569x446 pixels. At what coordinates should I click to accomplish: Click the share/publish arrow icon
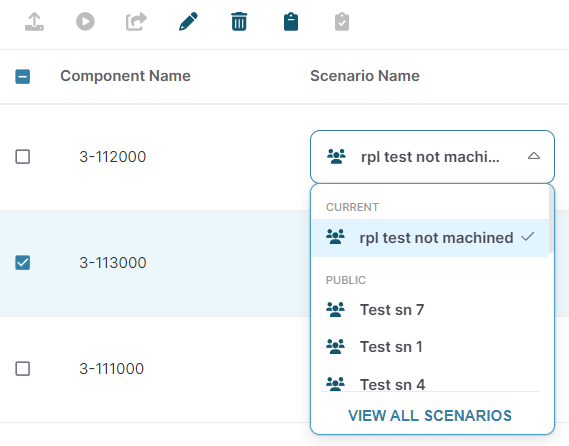click(136, 22)
